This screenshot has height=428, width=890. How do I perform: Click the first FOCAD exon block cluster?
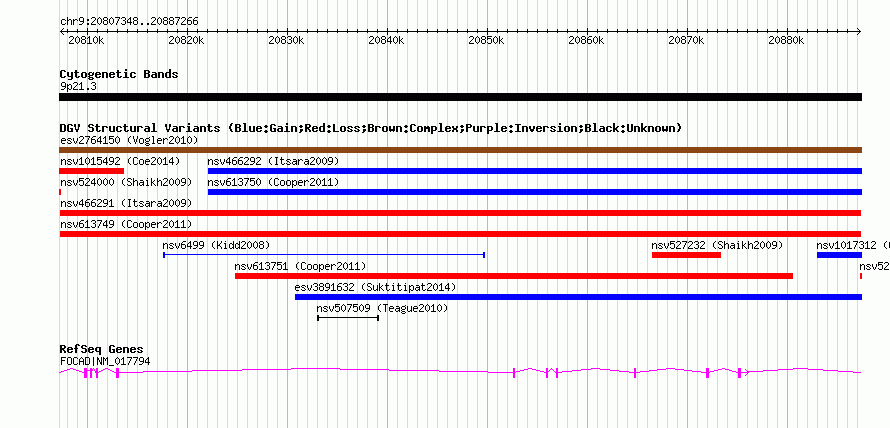[x=91, y=373]
